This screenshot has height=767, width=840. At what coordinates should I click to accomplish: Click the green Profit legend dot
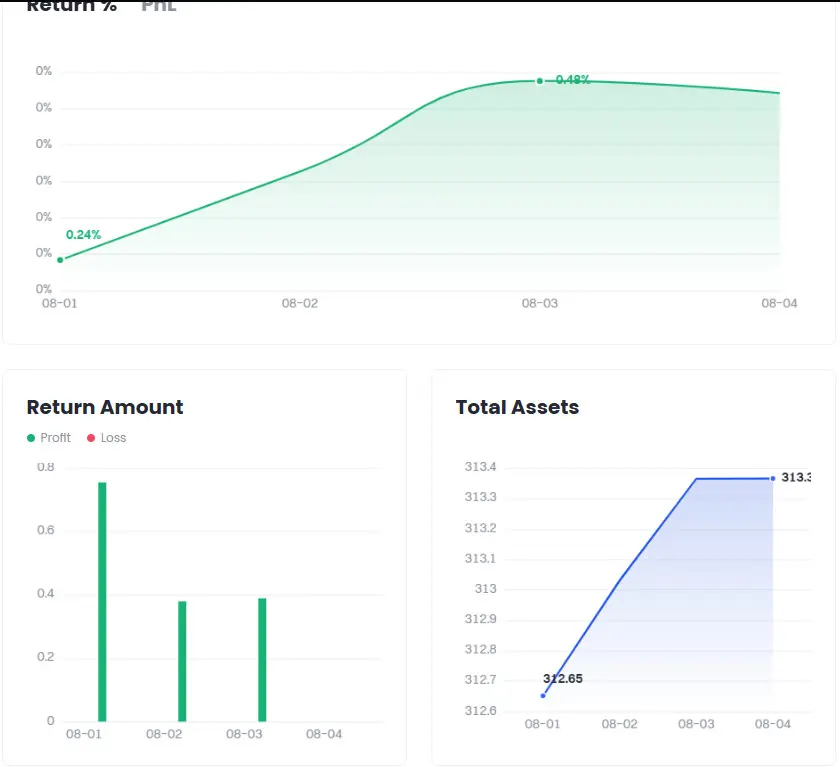tap(31, 438)
